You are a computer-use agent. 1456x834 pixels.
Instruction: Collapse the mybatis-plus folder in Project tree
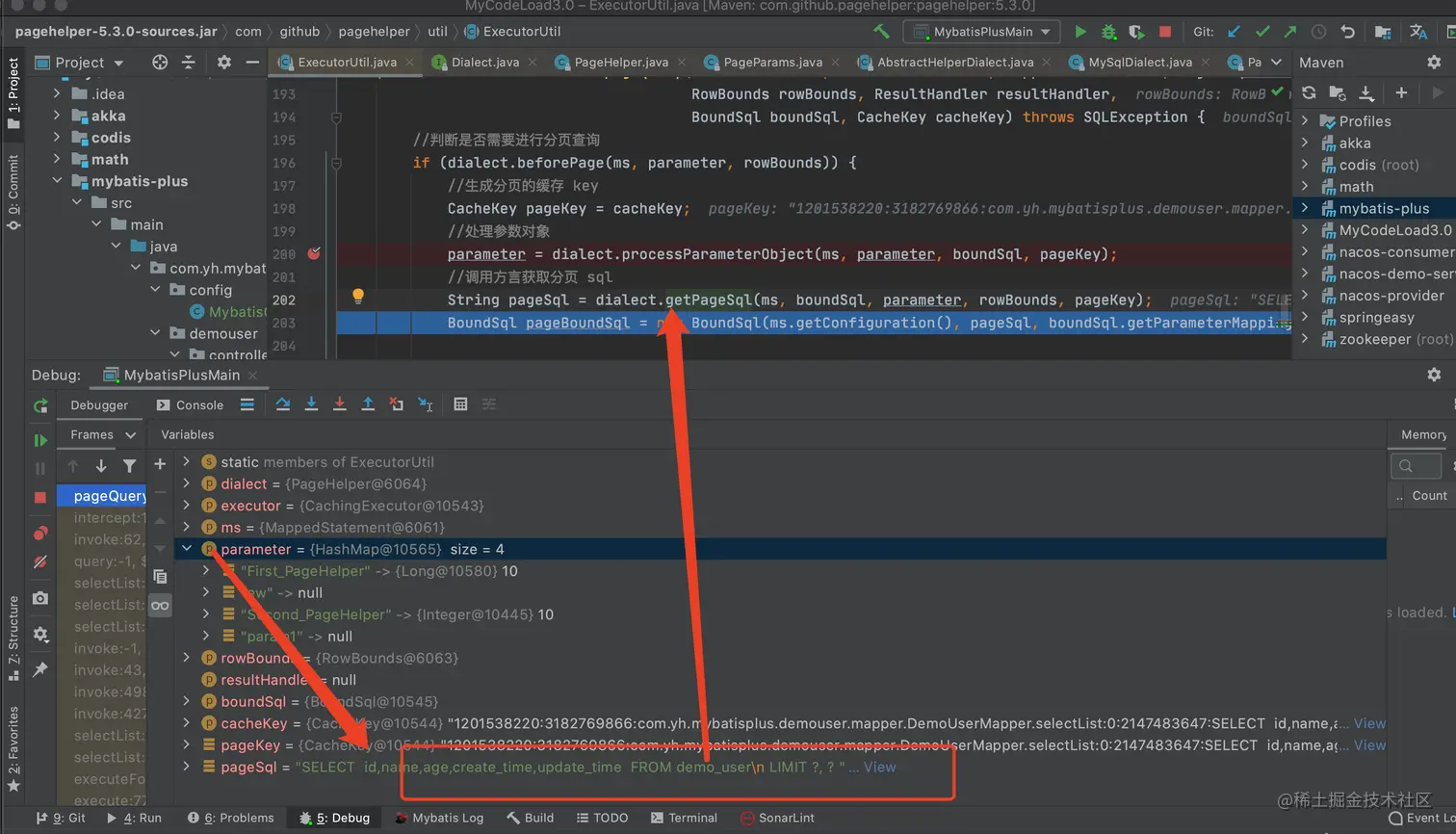57,181
